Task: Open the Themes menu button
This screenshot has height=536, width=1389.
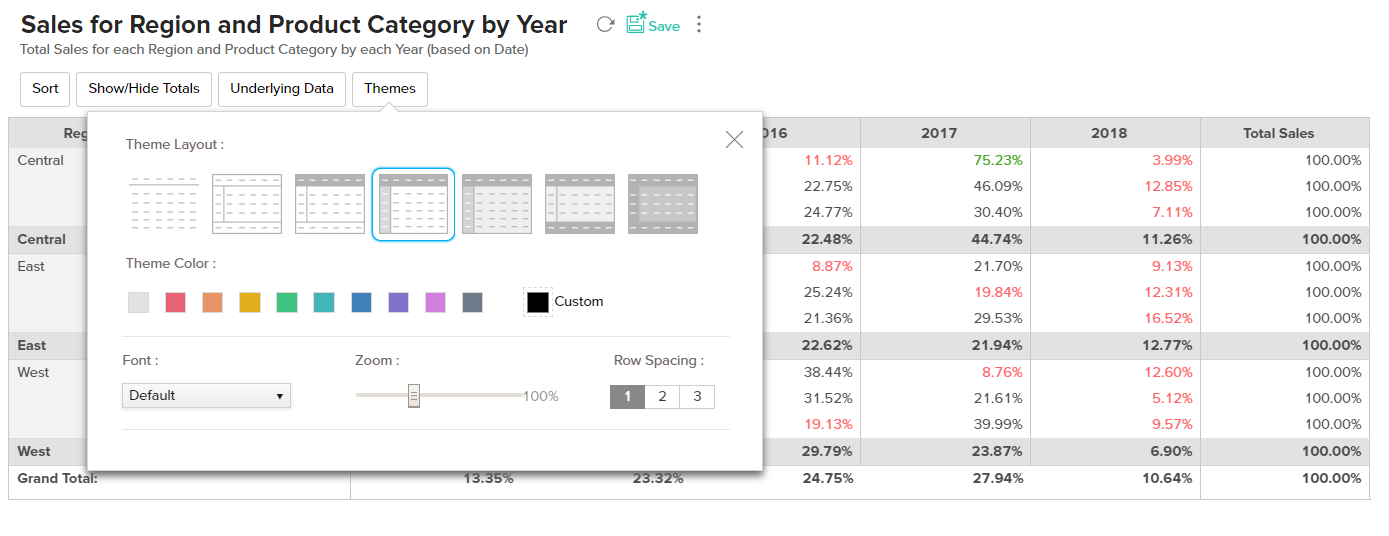Action: point(390,89)
